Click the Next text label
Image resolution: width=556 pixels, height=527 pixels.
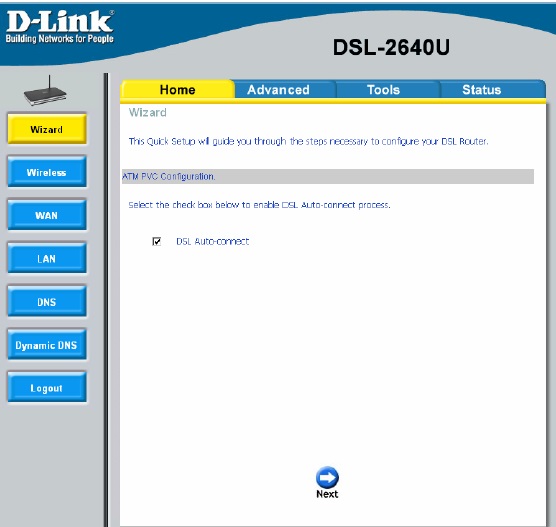327,494
